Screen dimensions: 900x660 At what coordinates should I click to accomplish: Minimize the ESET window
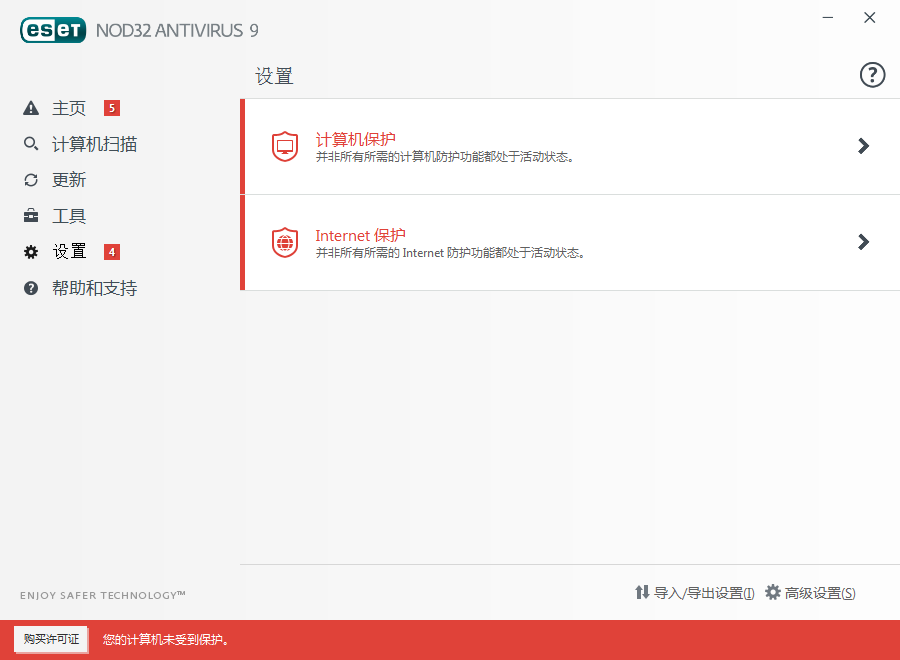click(828, 18)
